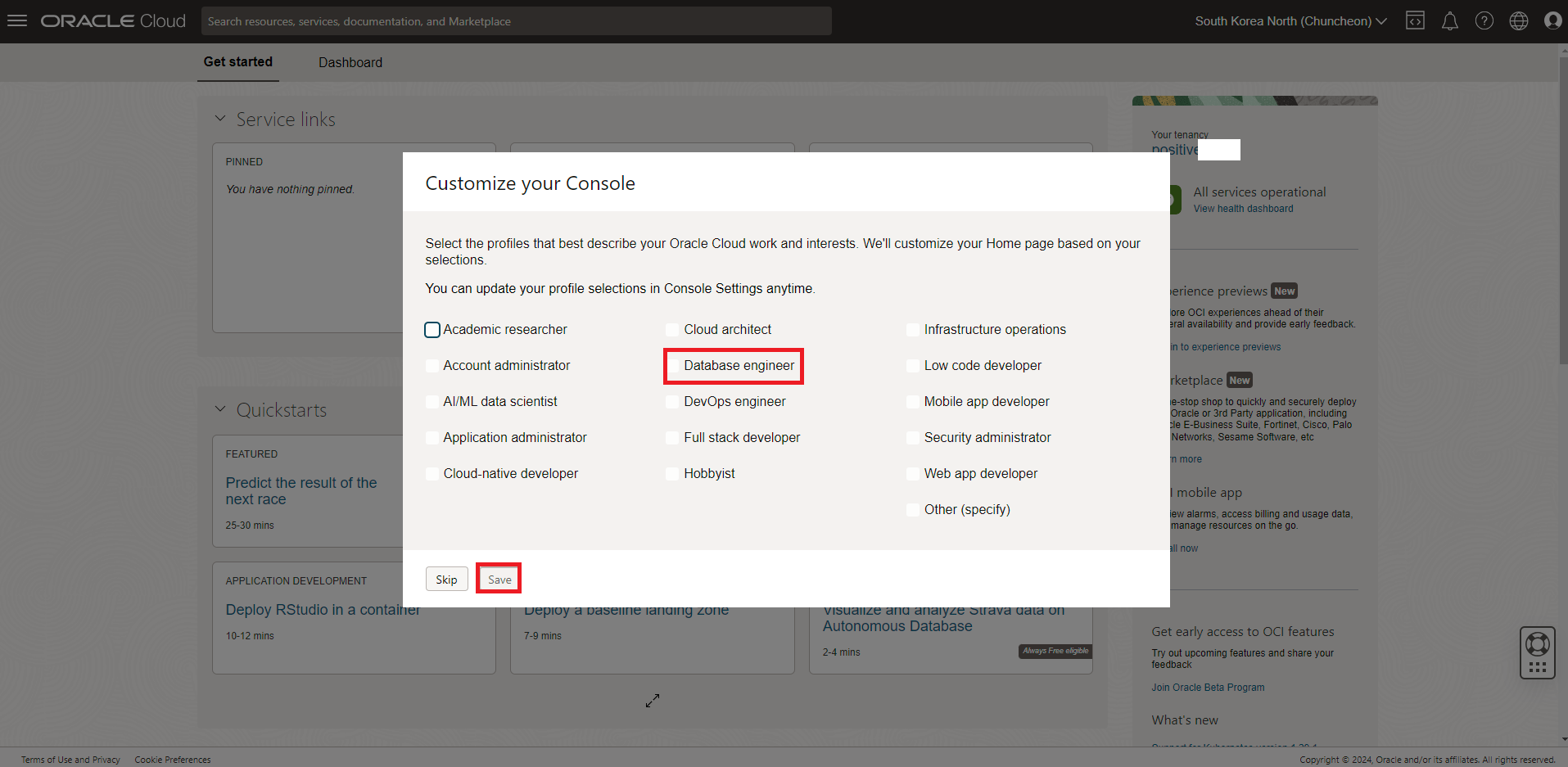Check Security administrator profile
The image size is (1568, 767).
913,438
